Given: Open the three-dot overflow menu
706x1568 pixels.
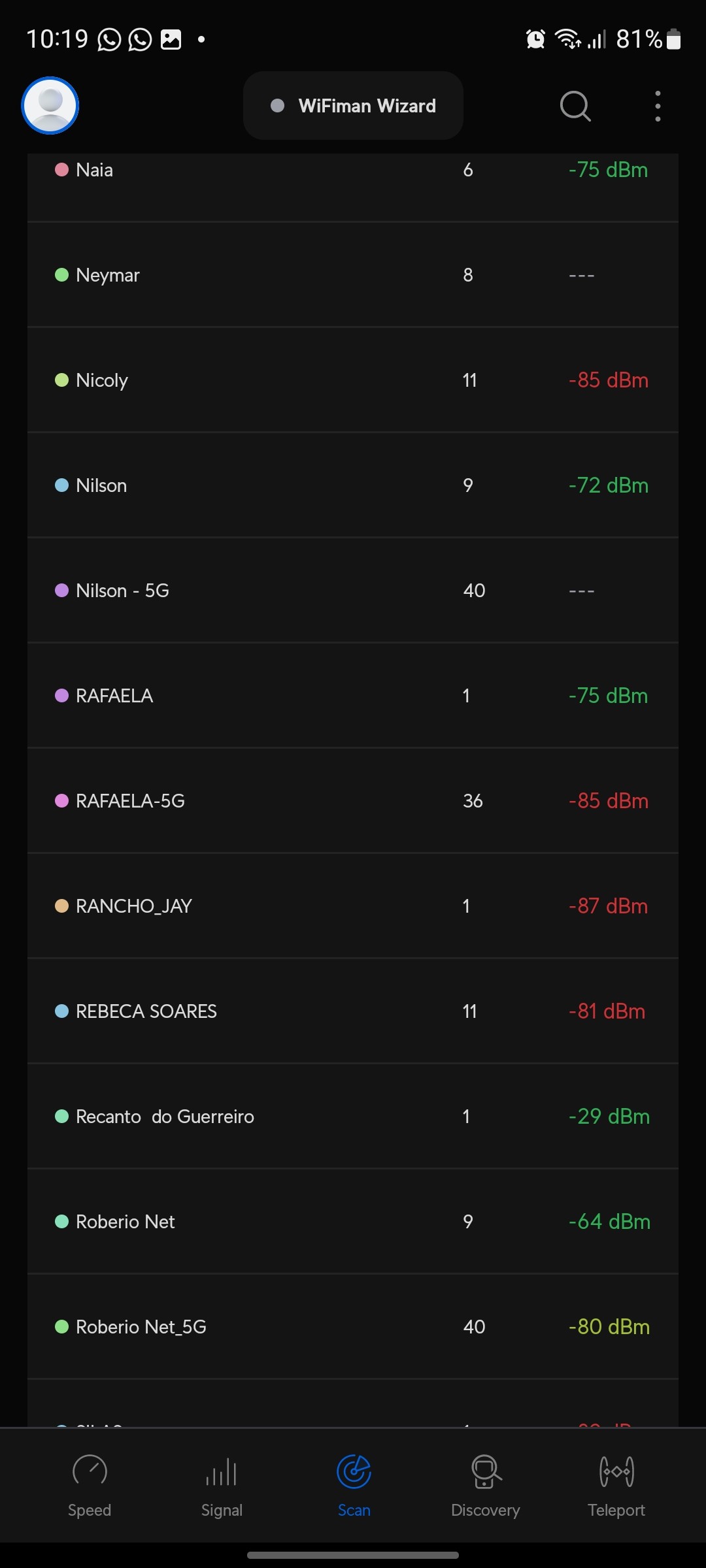Looking at the screenshot, I should click(x=658, y=106).
